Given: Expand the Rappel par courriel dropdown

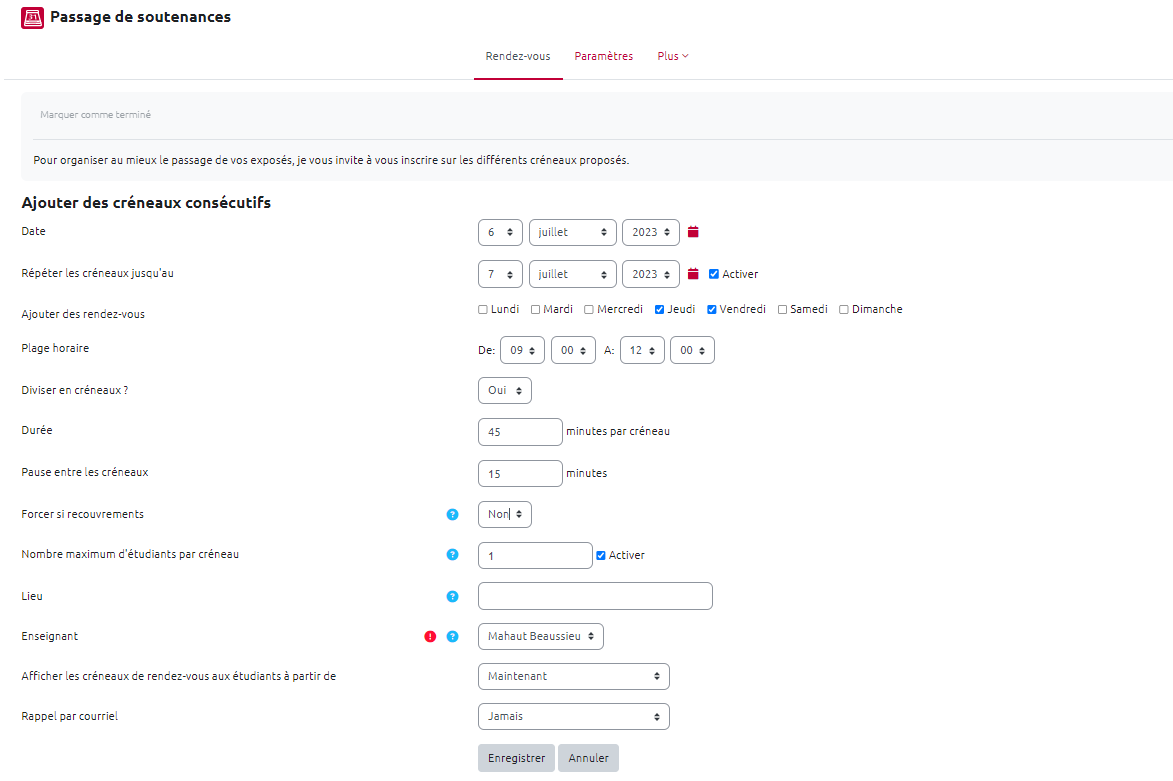Looking at the screenshot, I should pyautogui.click(x=573, y=717).
